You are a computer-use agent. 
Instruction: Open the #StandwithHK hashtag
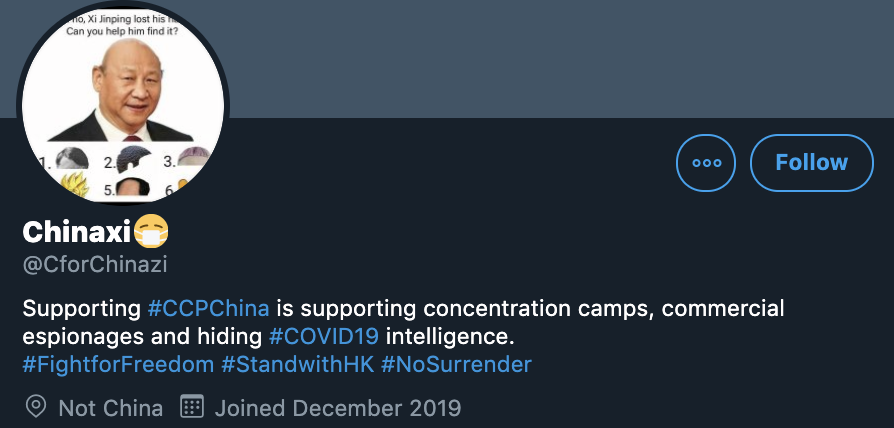[x=298, y=364]
